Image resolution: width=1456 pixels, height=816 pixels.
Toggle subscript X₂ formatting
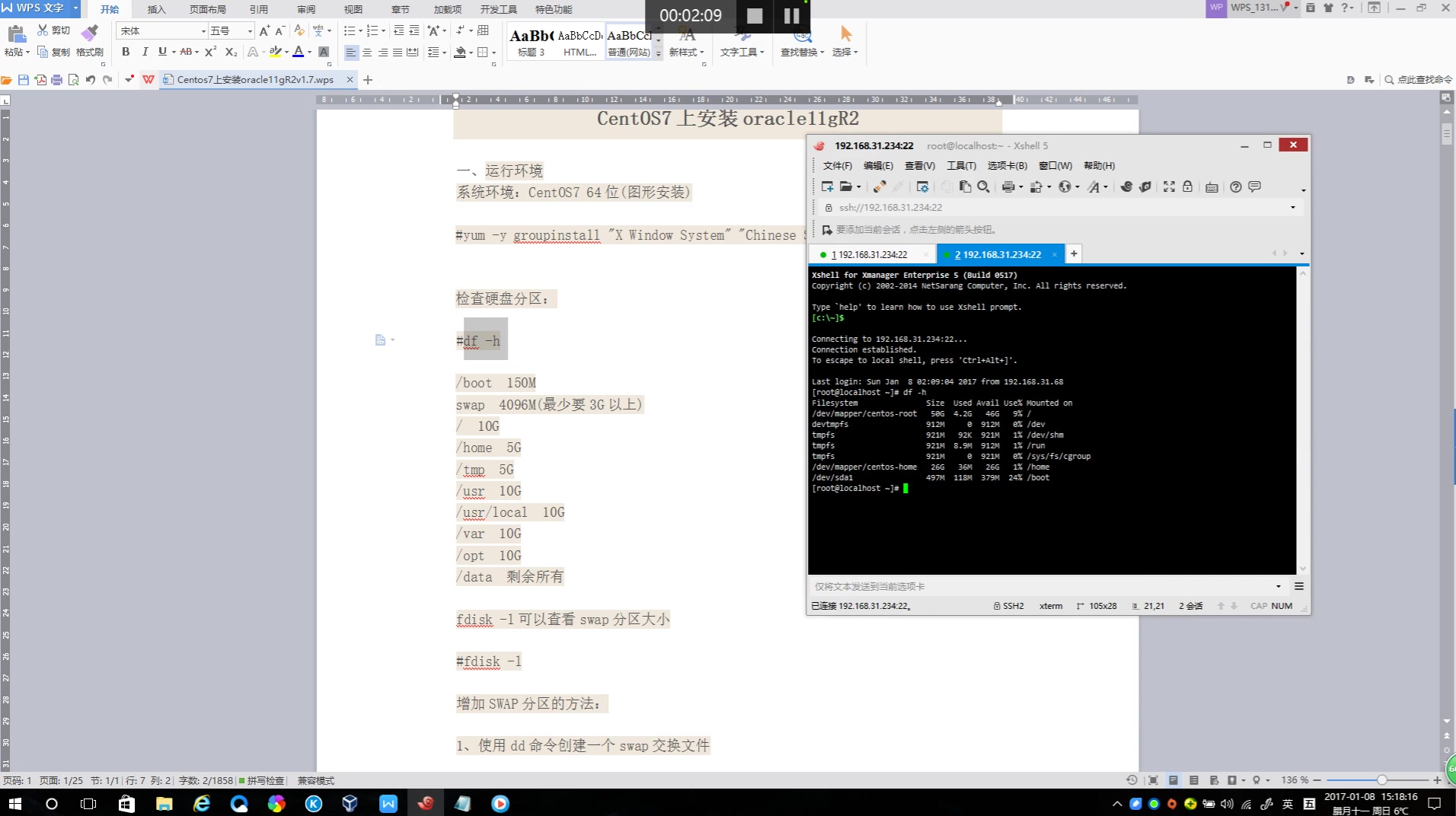point(231,52)
